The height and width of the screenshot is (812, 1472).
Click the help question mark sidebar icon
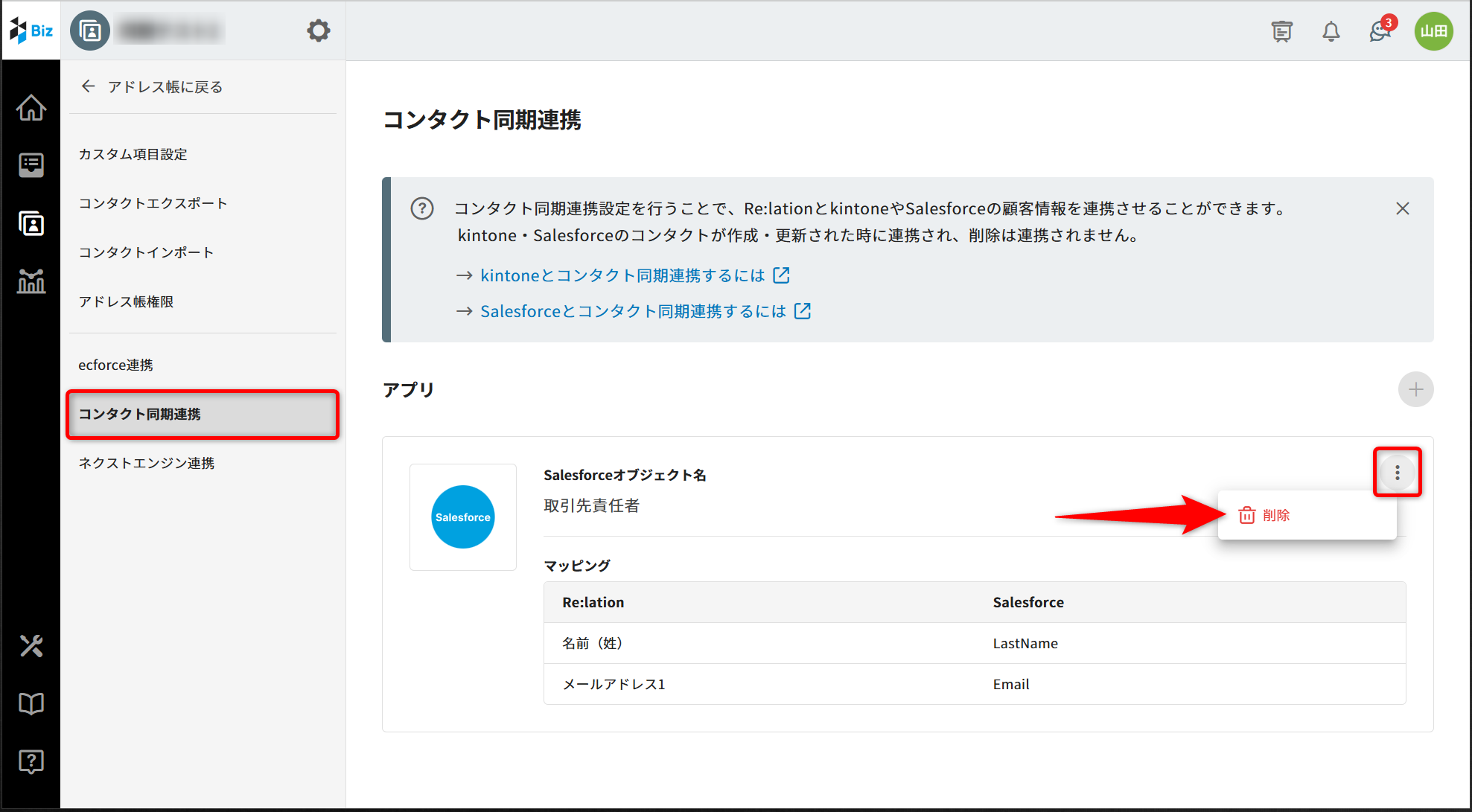tap(31, 761)
